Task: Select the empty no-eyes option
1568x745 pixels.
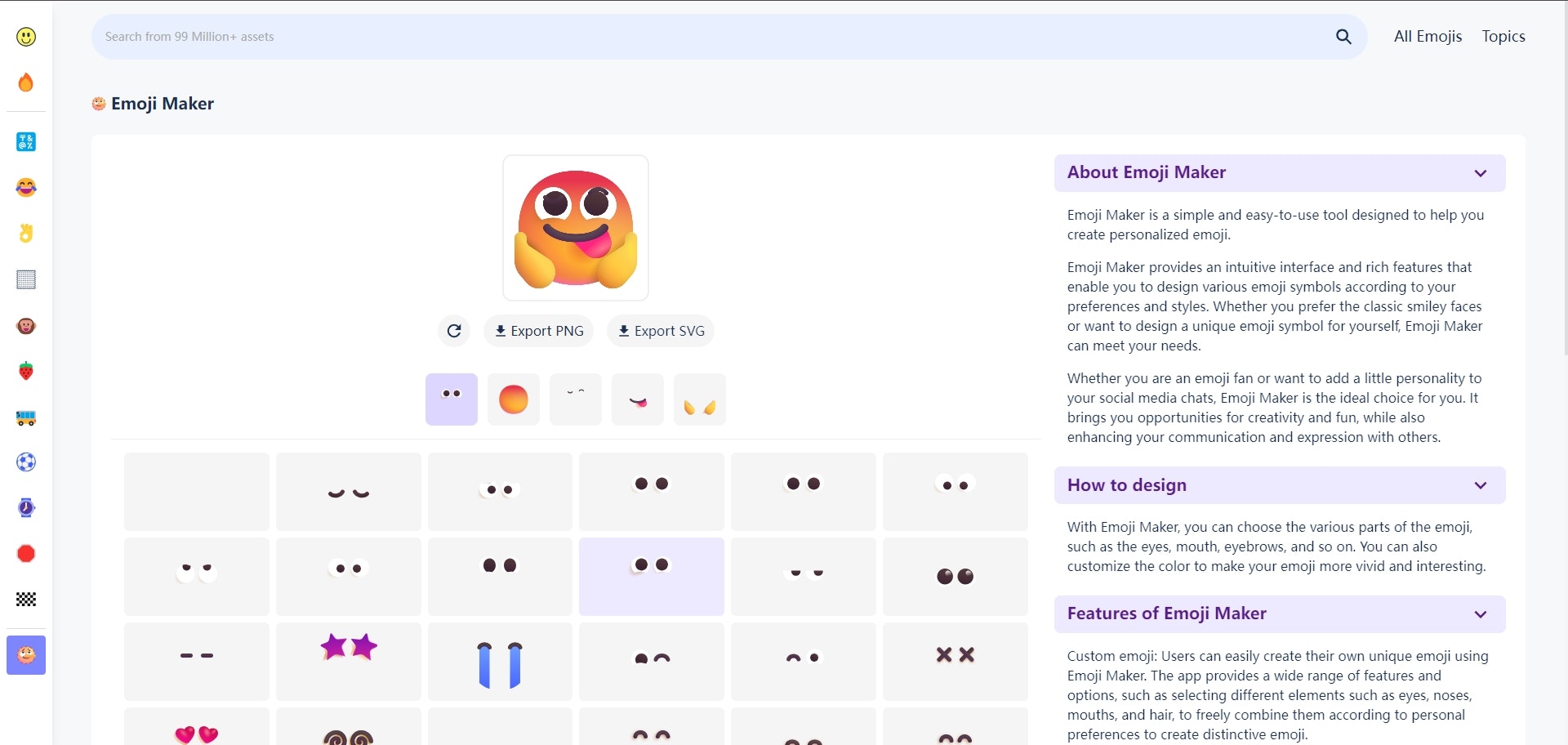Action: click(x=197, y=492)
